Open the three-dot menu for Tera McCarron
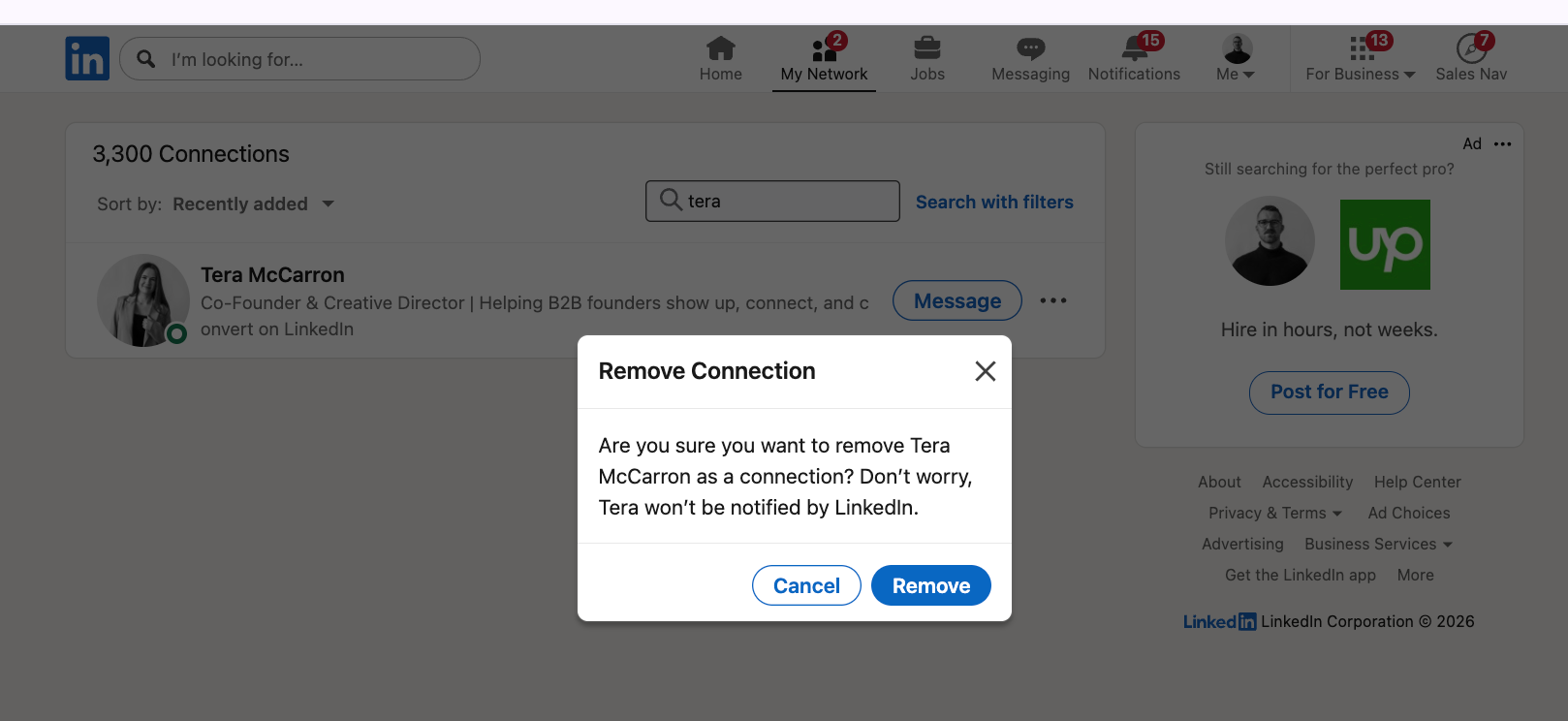This screenshot has height=721, width=1568. point(1053,300)
